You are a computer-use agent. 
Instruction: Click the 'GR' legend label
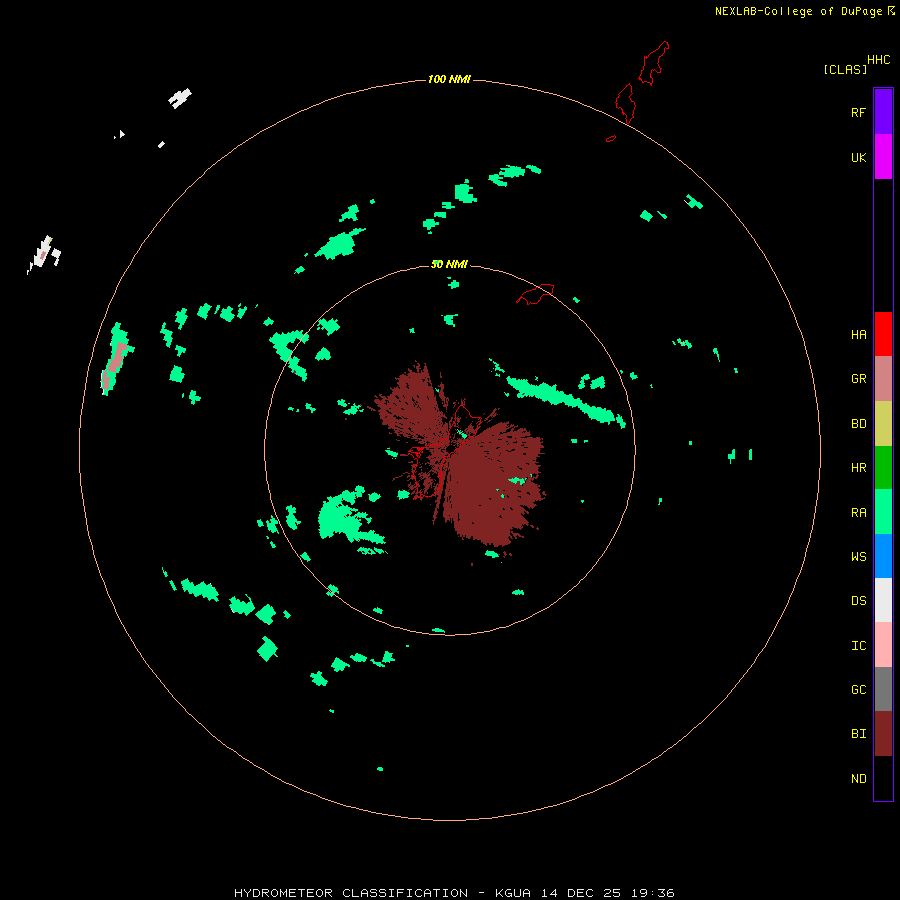(858, 379)
